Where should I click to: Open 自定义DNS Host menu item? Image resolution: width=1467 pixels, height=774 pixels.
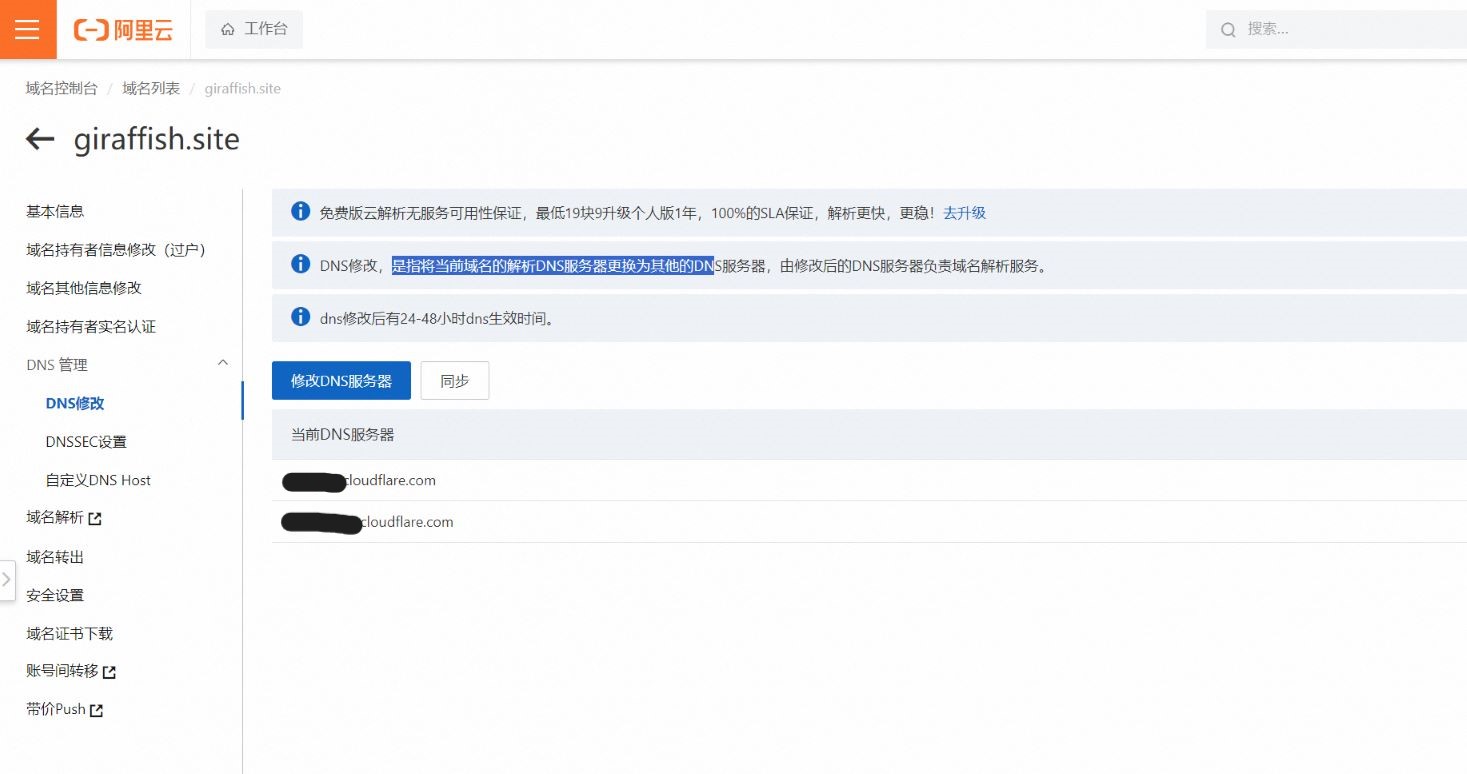click(98, 480)
